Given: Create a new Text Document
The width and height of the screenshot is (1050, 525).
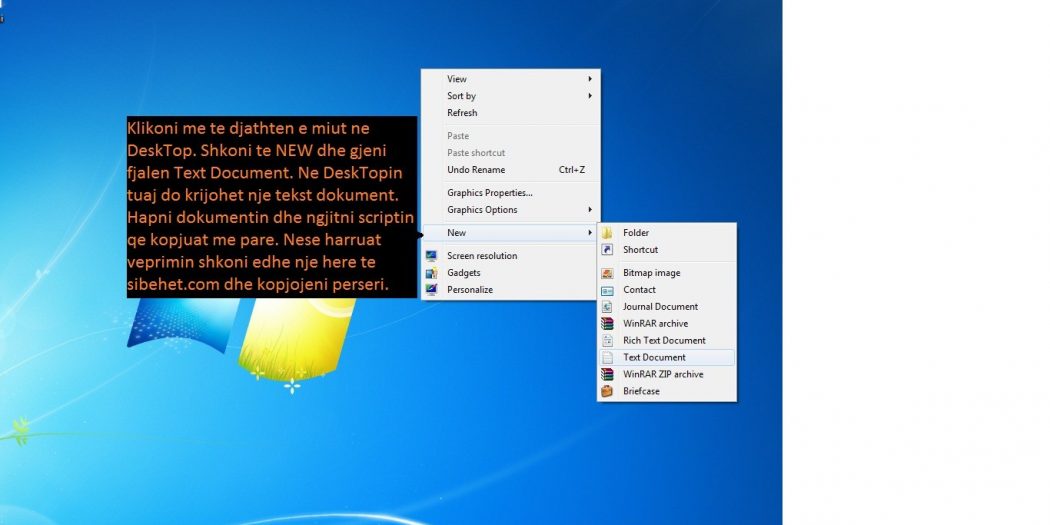Looking at the screenshot, I should click(667, 358).
